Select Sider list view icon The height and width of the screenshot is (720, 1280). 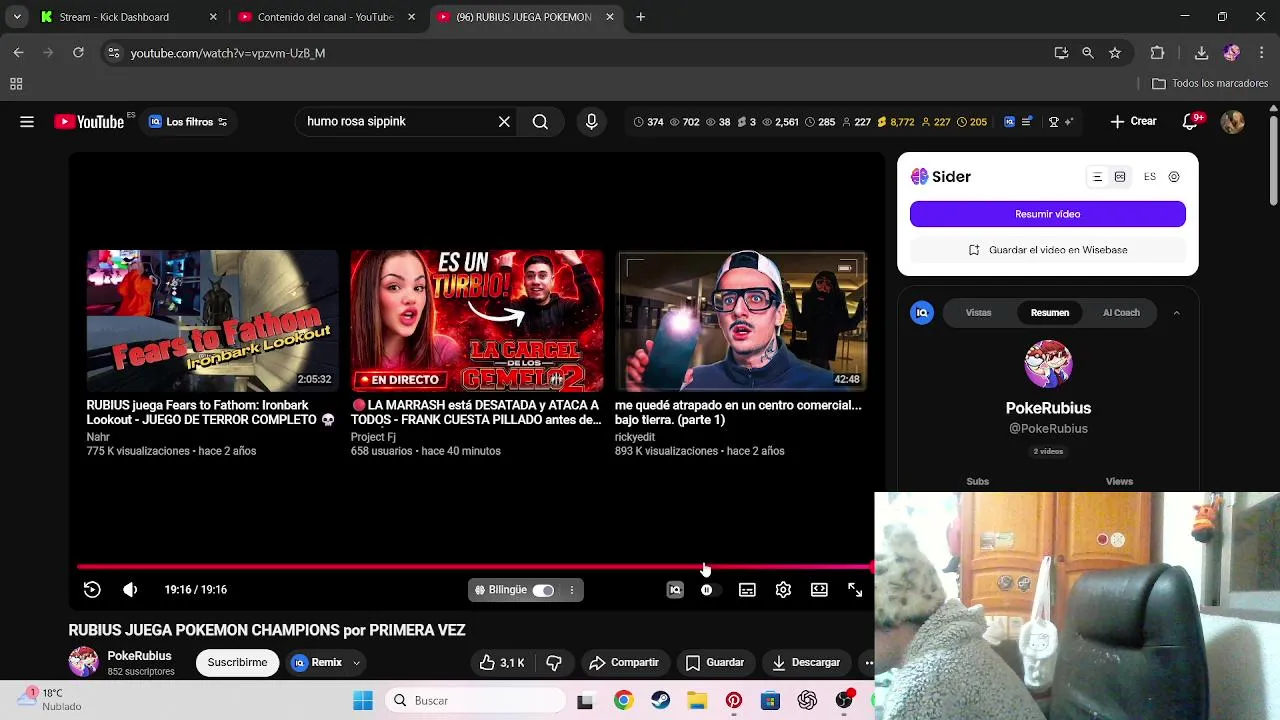[1097, 177]
